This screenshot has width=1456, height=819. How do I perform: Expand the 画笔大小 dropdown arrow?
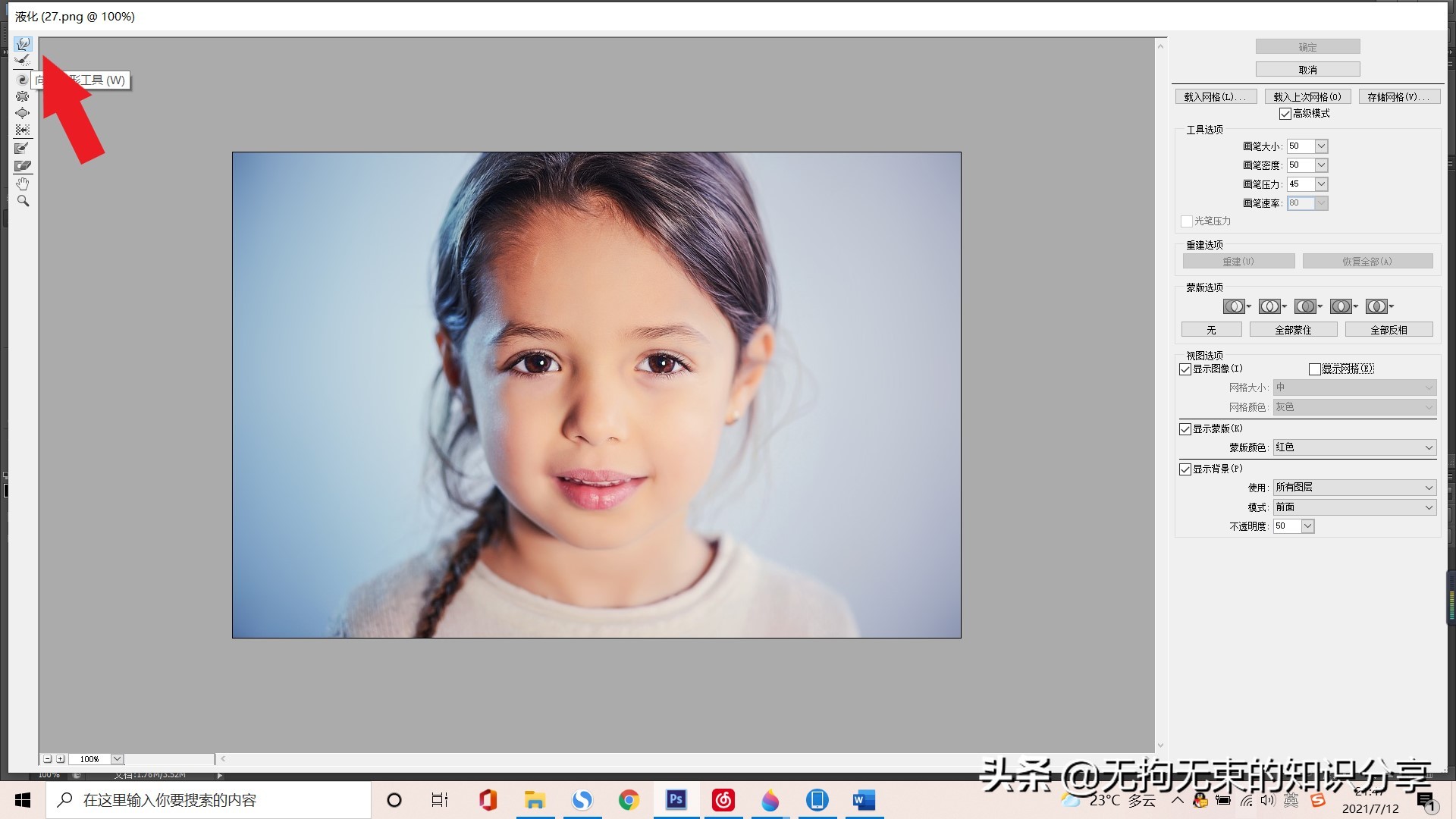(1321, 146)
